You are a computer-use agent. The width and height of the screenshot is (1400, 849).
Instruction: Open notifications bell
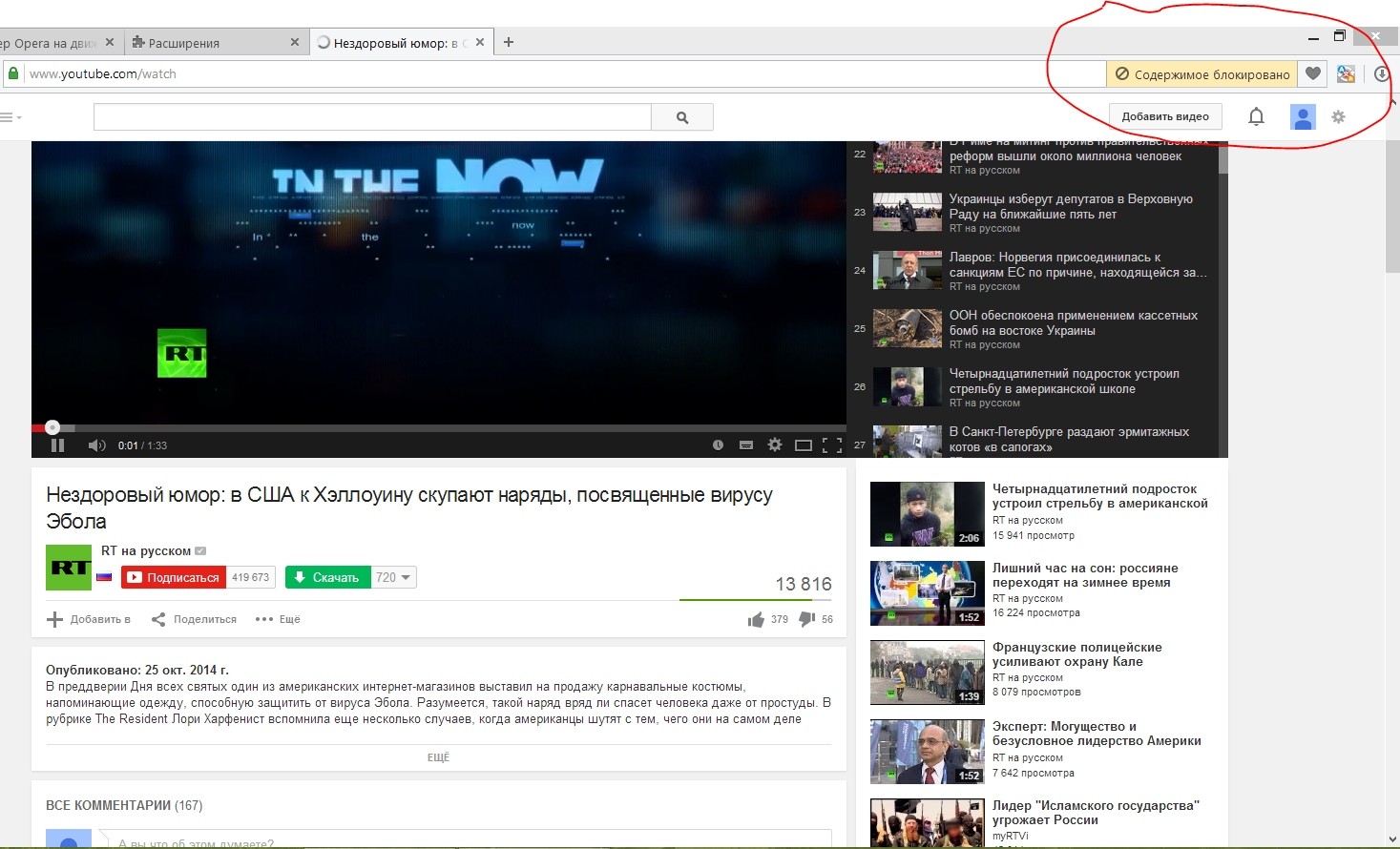1256,116
